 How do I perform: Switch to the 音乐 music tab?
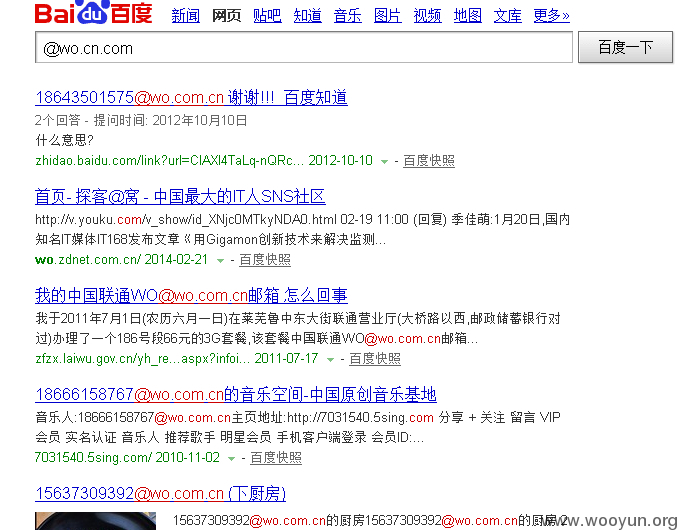pyautogui.click(x=347, y=16)
